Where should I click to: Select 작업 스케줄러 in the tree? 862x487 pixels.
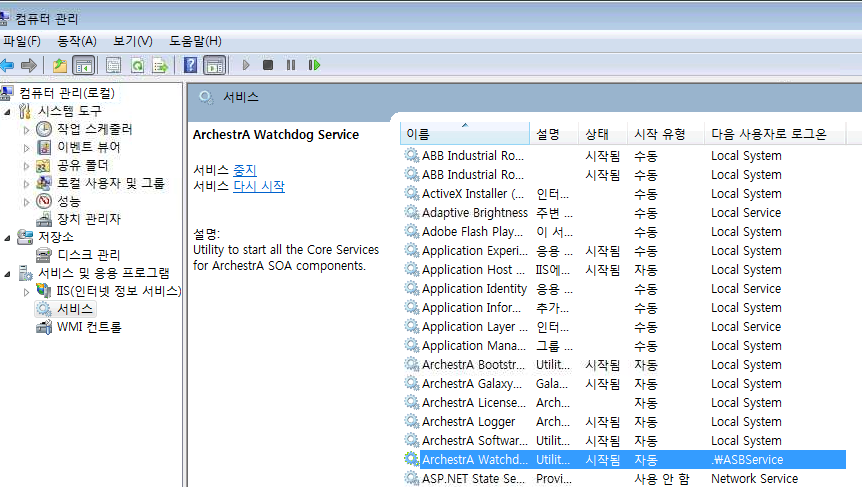(x=95, y=129)
